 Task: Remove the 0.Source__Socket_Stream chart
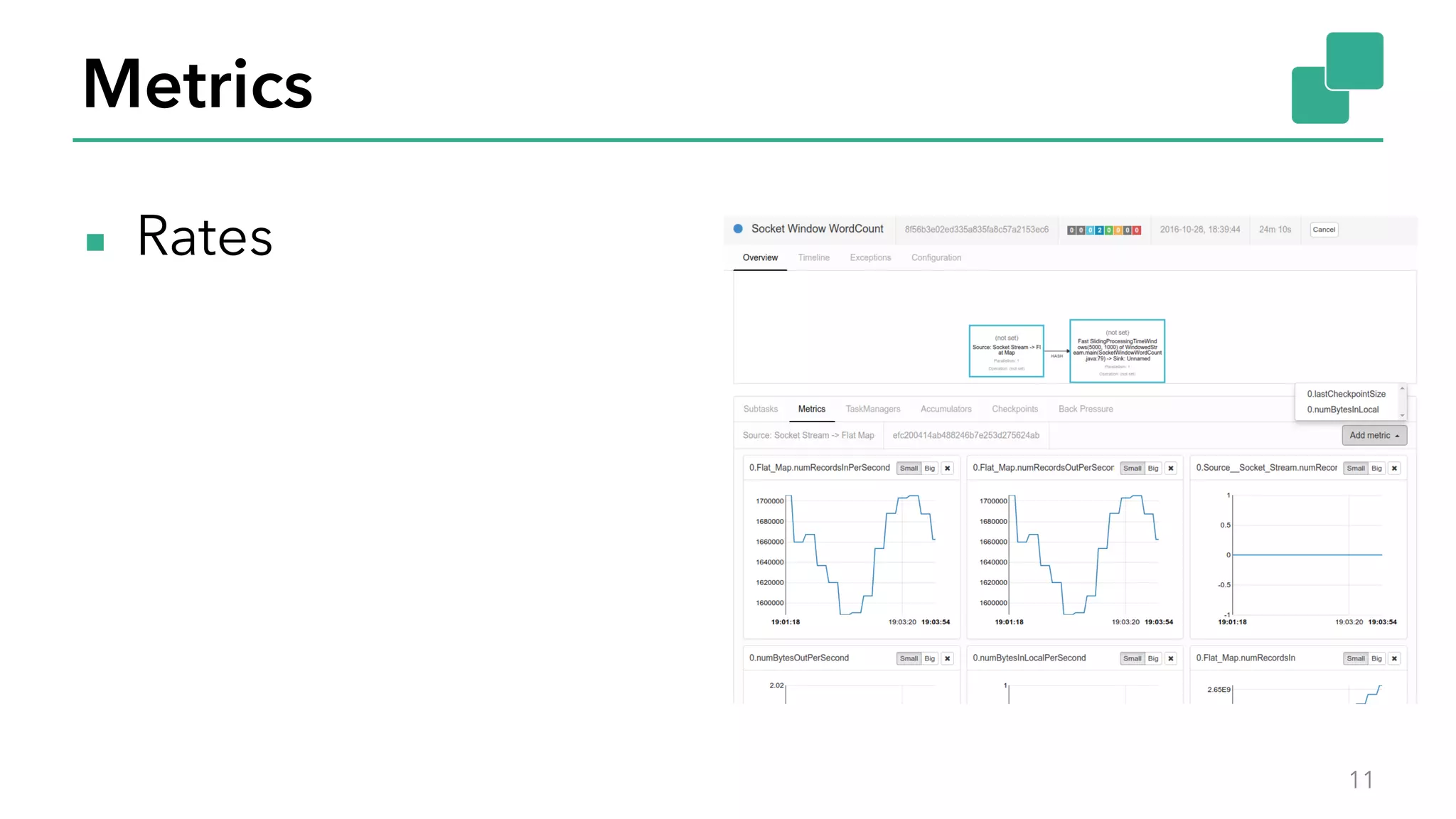[1394, 468]
